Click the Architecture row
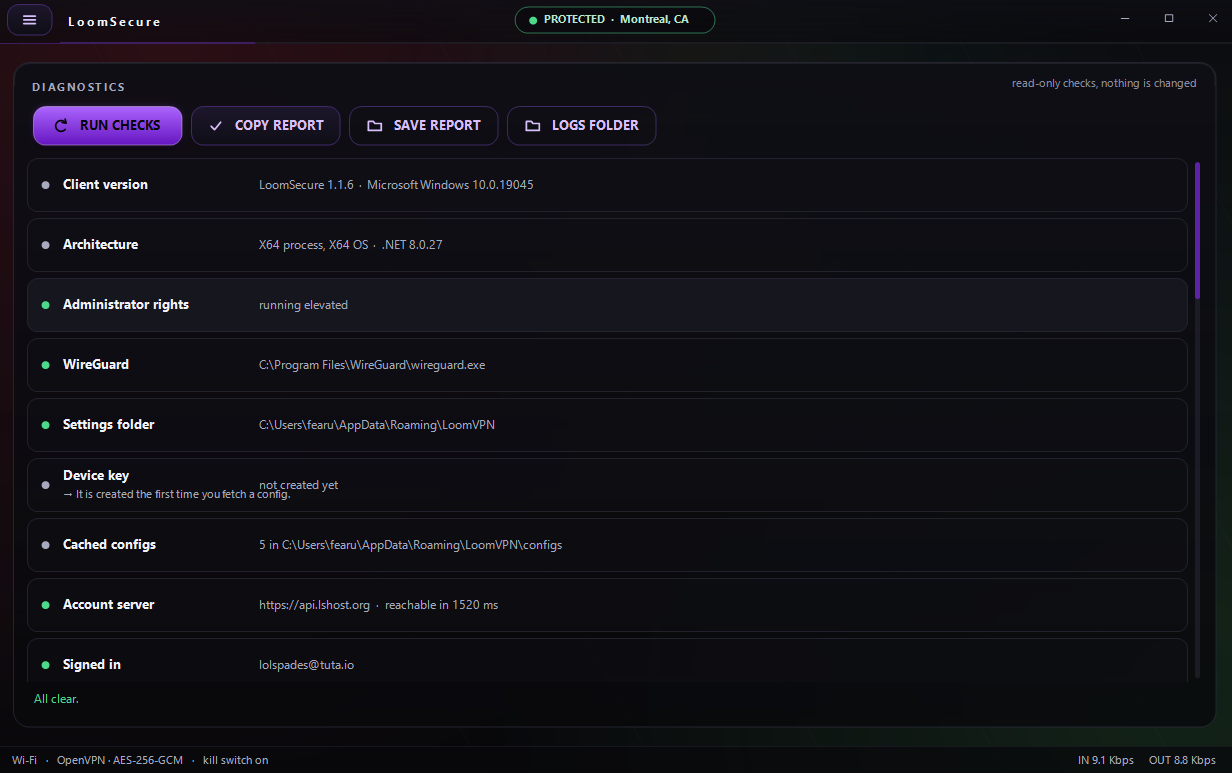The width and height of the screenshot is (1232, 773). click(x=607, y=245)
